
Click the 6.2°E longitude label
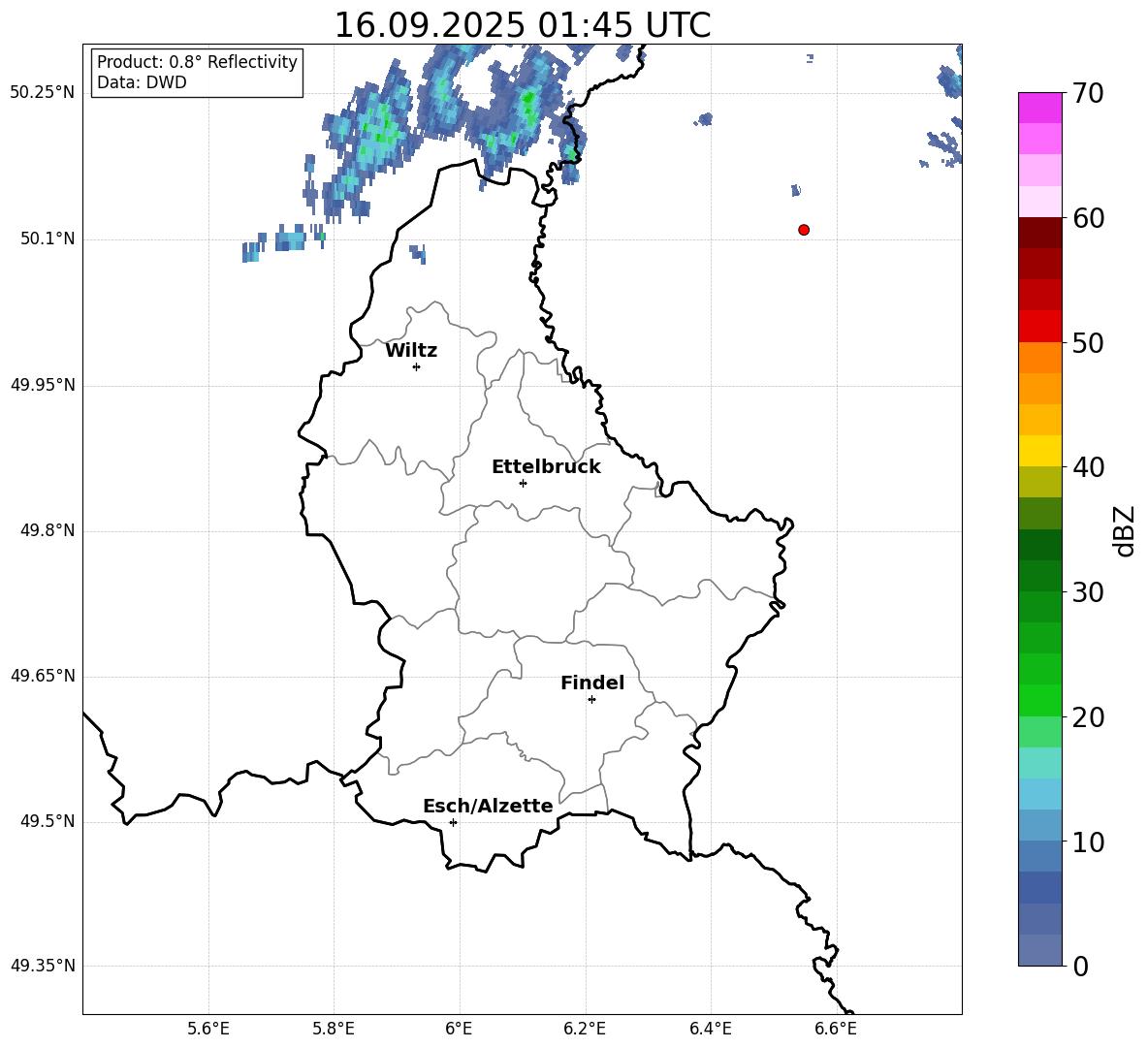pos(585,1029)
